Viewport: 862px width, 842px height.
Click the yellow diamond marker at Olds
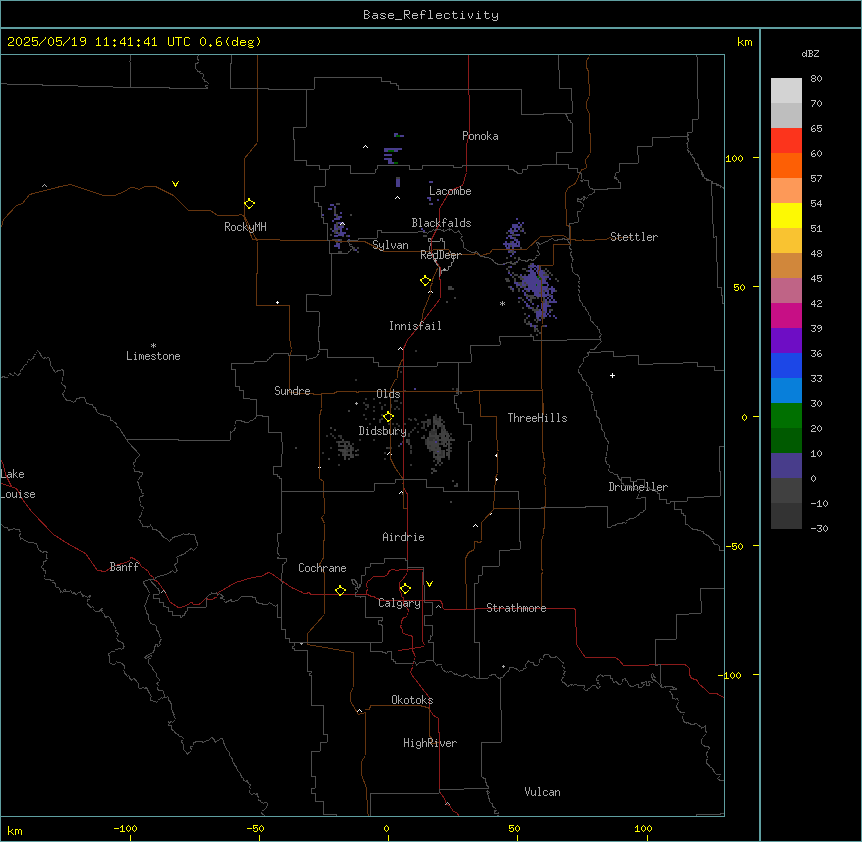click(x=389, y=417)
